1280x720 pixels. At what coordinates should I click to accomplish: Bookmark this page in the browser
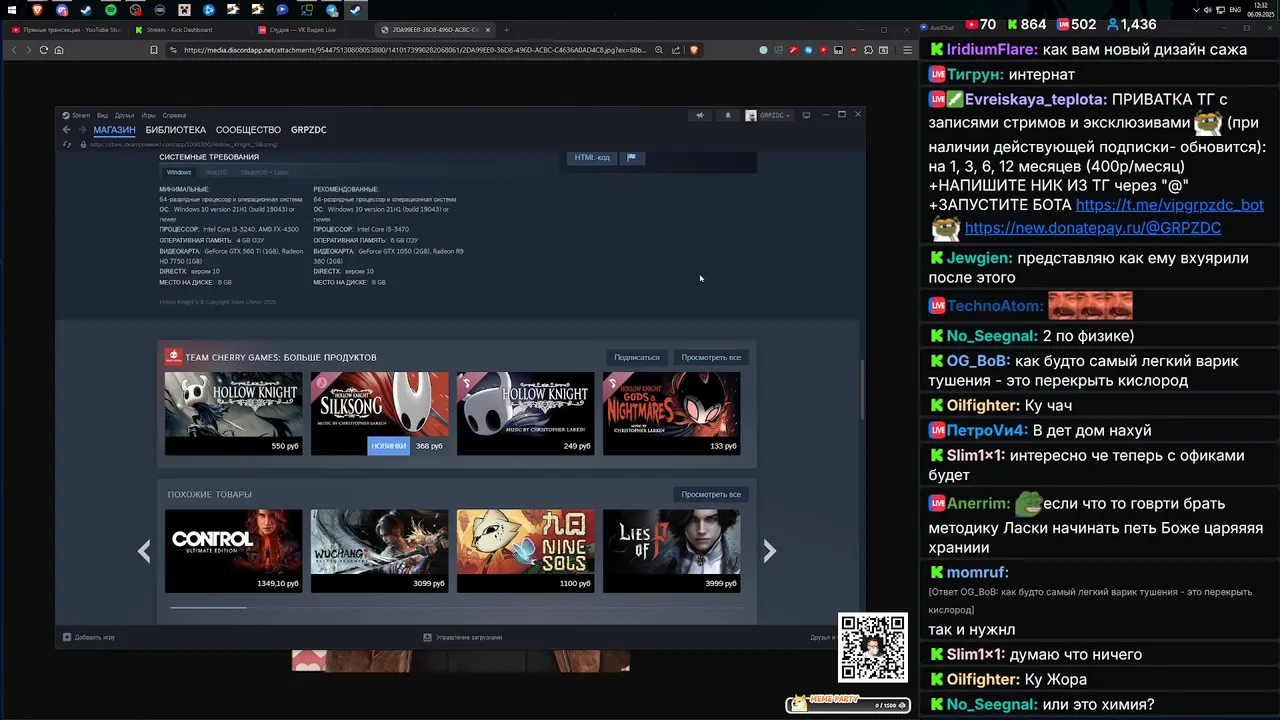tap(153, 50)
